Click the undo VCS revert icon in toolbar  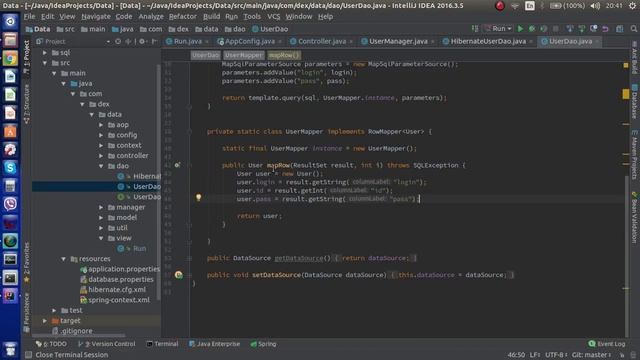[606, 29]
